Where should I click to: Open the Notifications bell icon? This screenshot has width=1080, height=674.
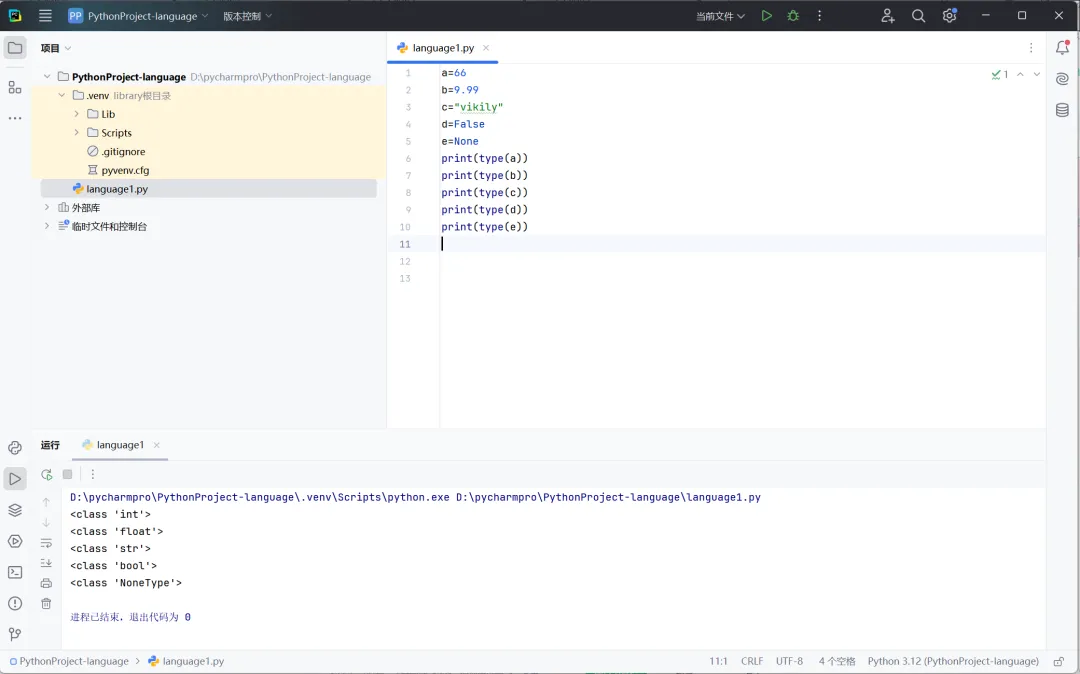tap(1062, 48)
